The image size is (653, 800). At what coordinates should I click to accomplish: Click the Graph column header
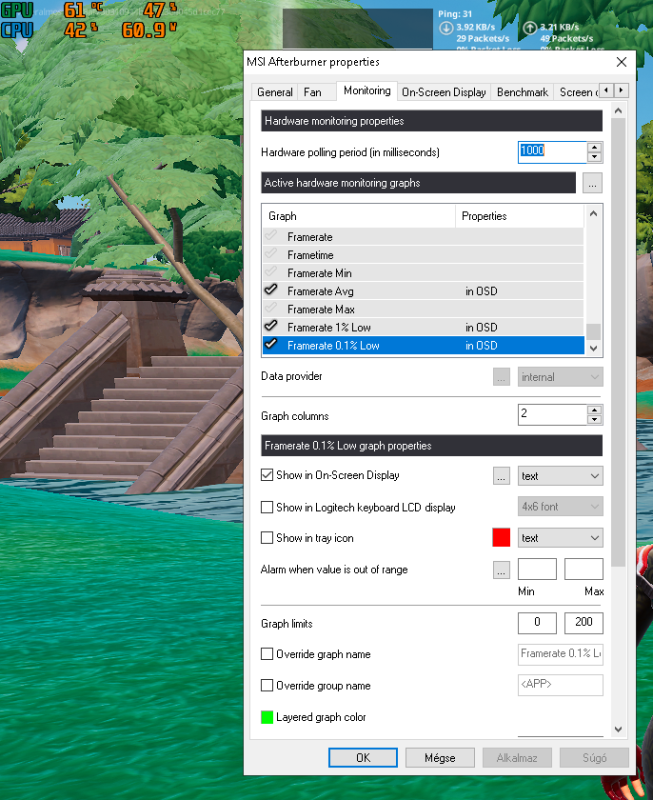359,216
